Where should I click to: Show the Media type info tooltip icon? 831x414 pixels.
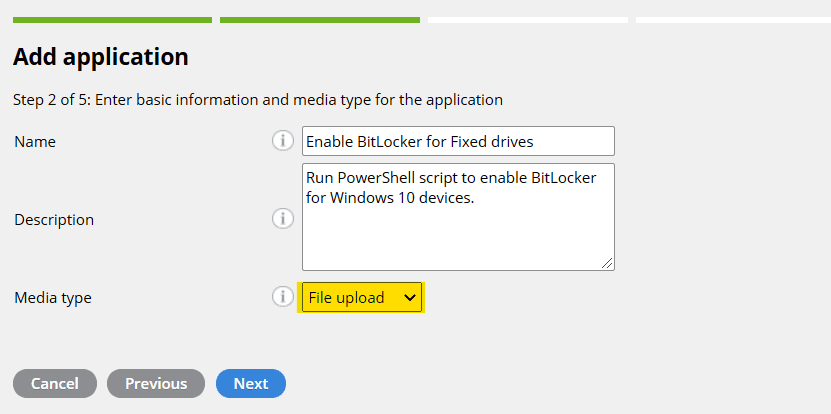pos(282,297)
